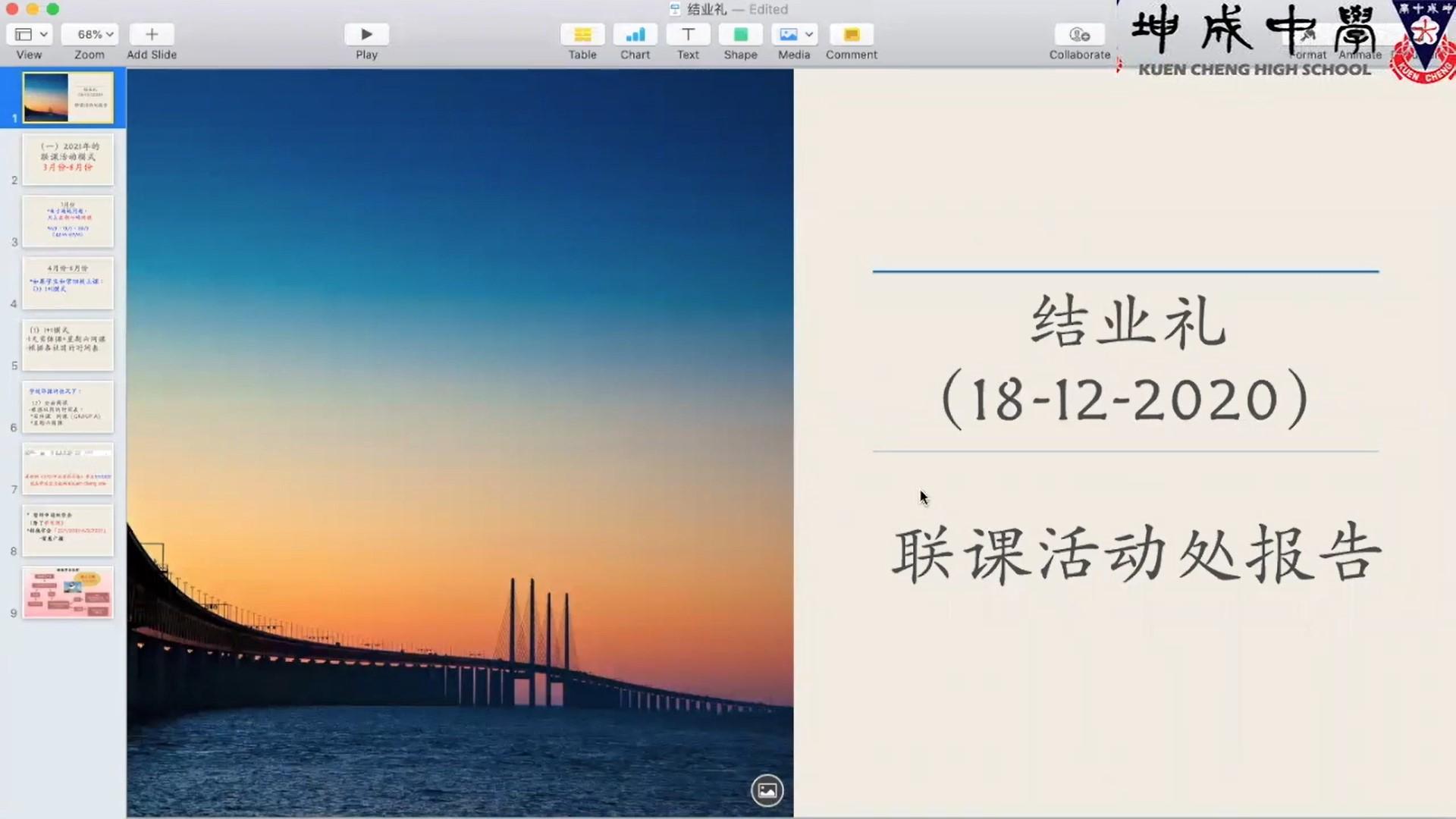
Task: Open the Zoom 68% dropdown
Action: pos(89,34)
